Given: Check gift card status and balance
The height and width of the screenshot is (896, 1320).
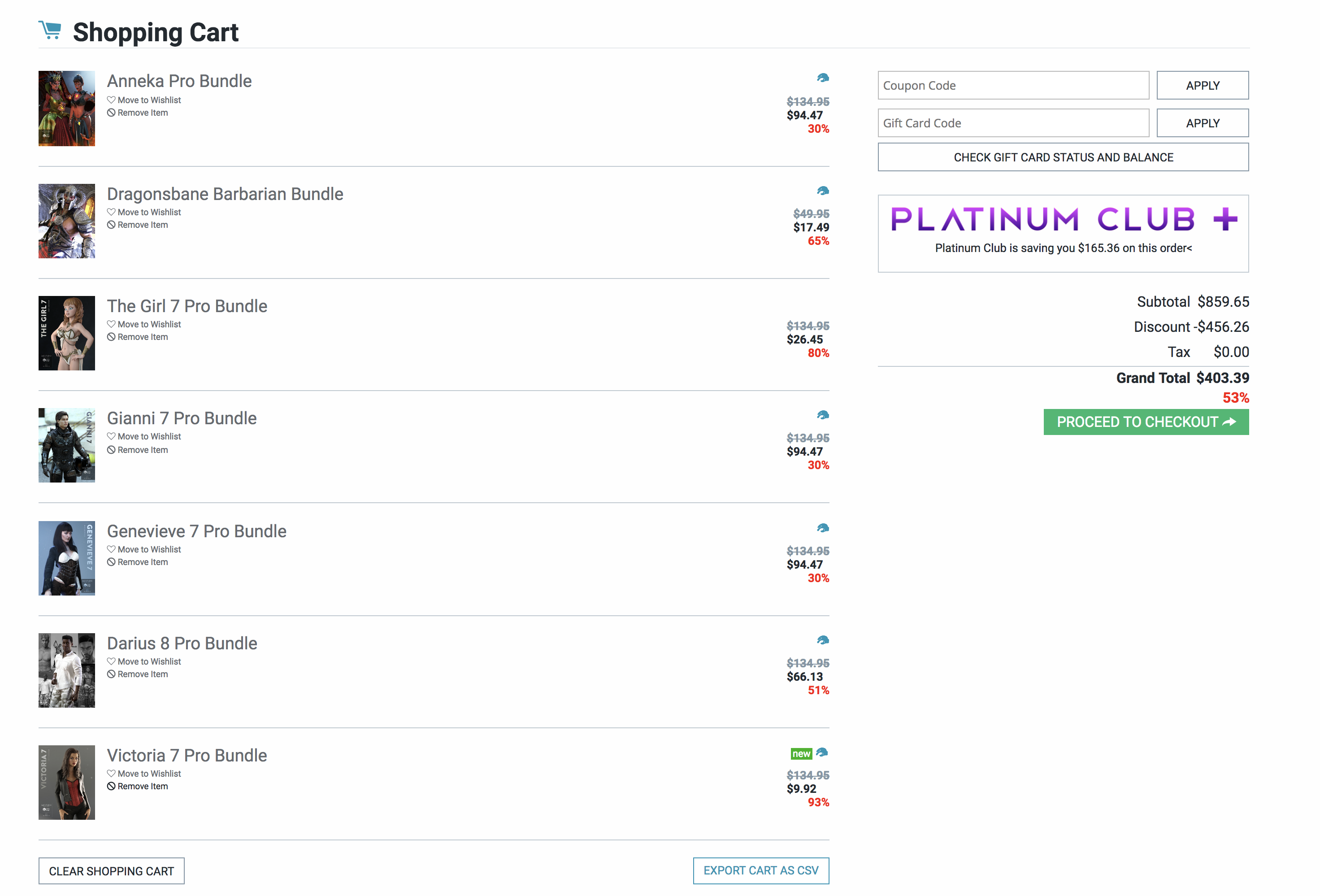Looking at the screenshot, I should [1063, 157].
